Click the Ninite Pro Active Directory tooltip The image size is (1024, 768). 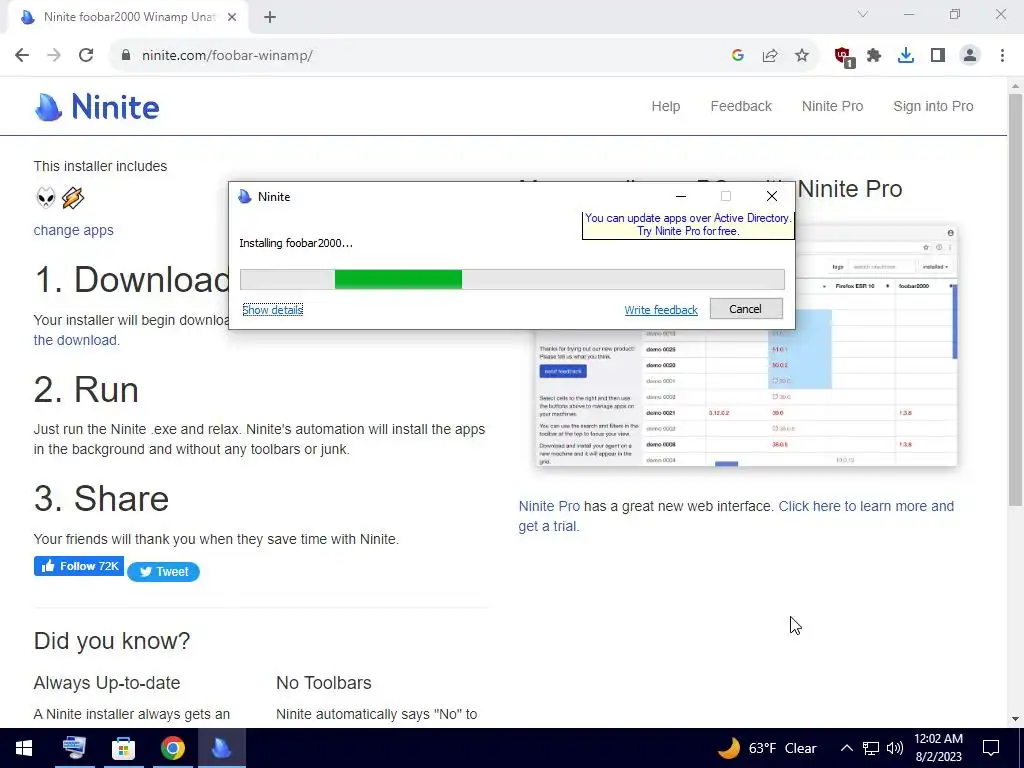688,225
